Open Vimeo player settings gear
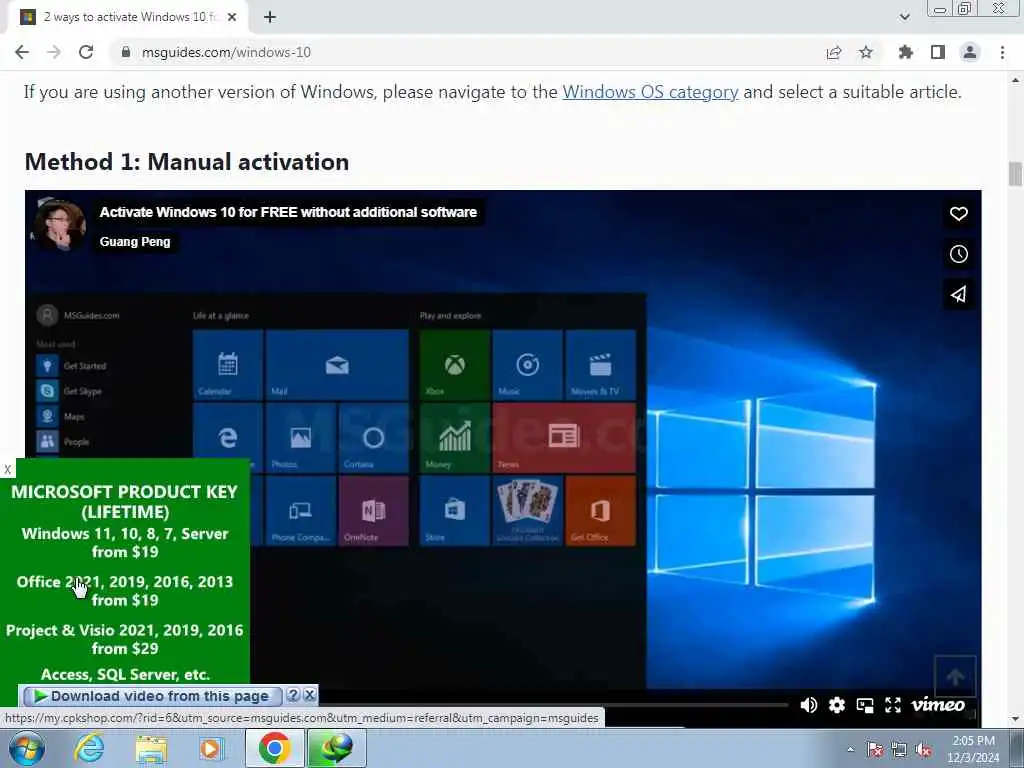 [x=837, y=705]
